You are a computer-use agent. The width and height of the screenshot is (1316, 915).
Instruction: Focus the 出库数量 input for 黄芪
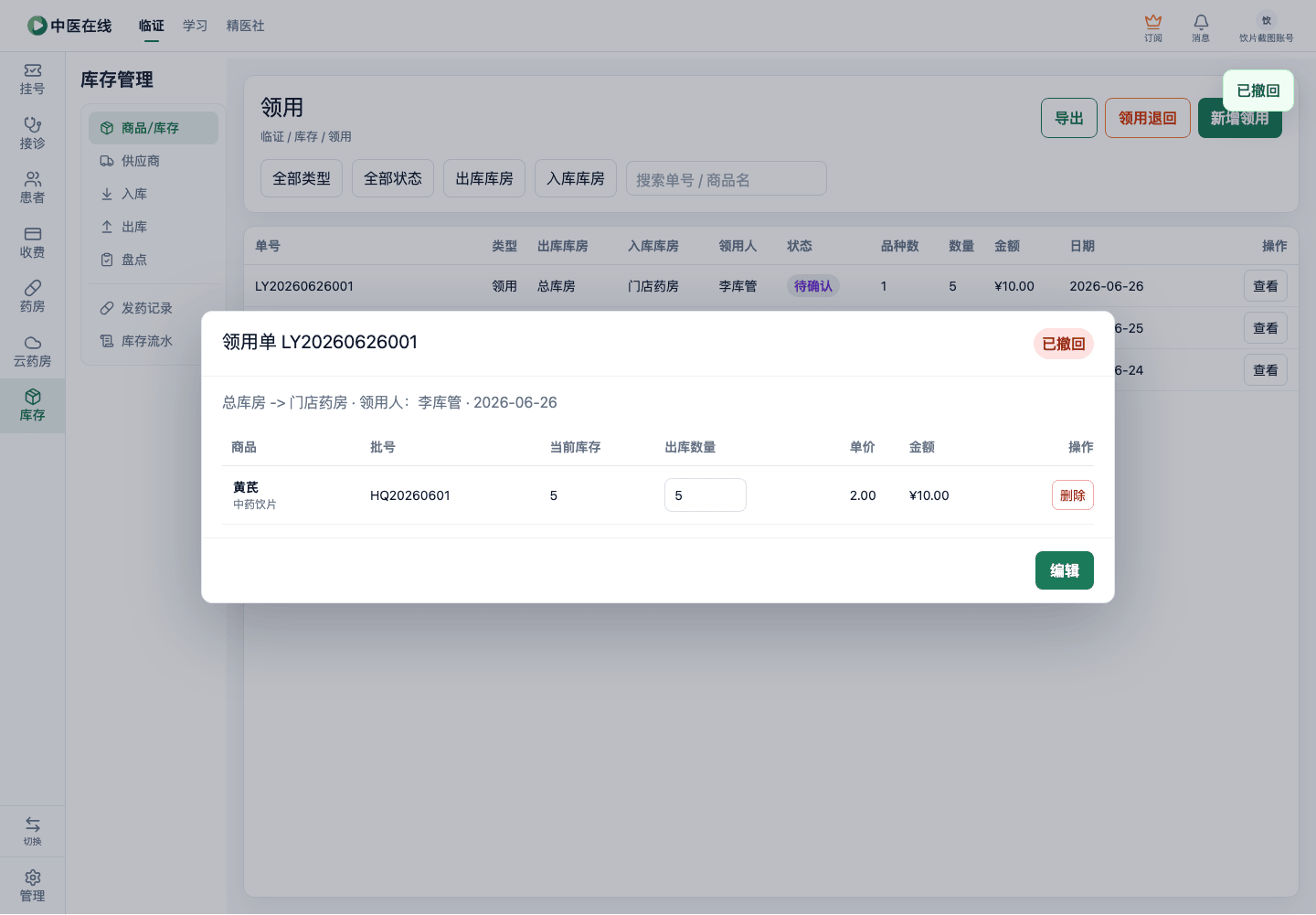706,495
